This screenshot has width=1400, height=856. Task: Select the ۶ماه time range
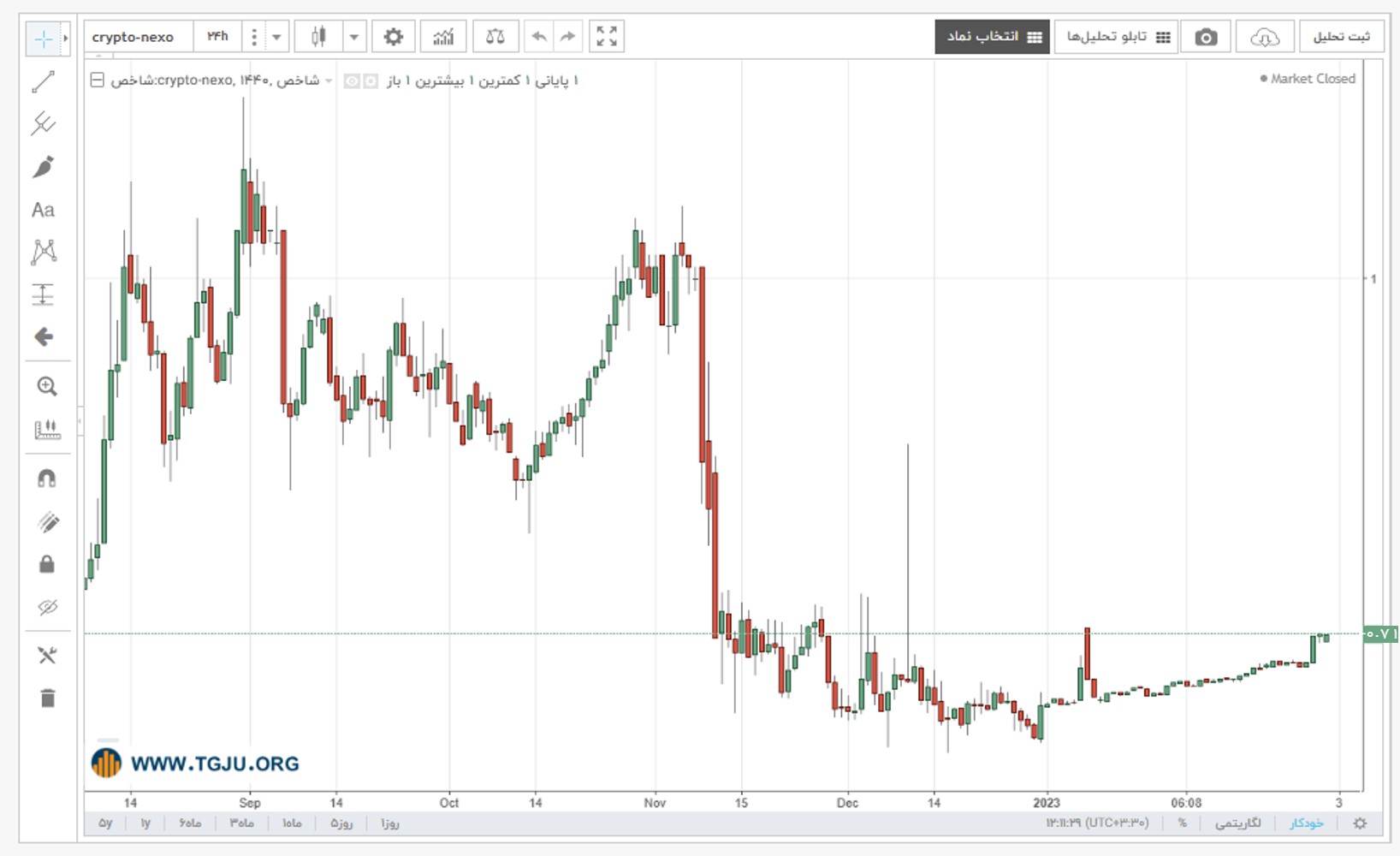click(x=190, y=823)
